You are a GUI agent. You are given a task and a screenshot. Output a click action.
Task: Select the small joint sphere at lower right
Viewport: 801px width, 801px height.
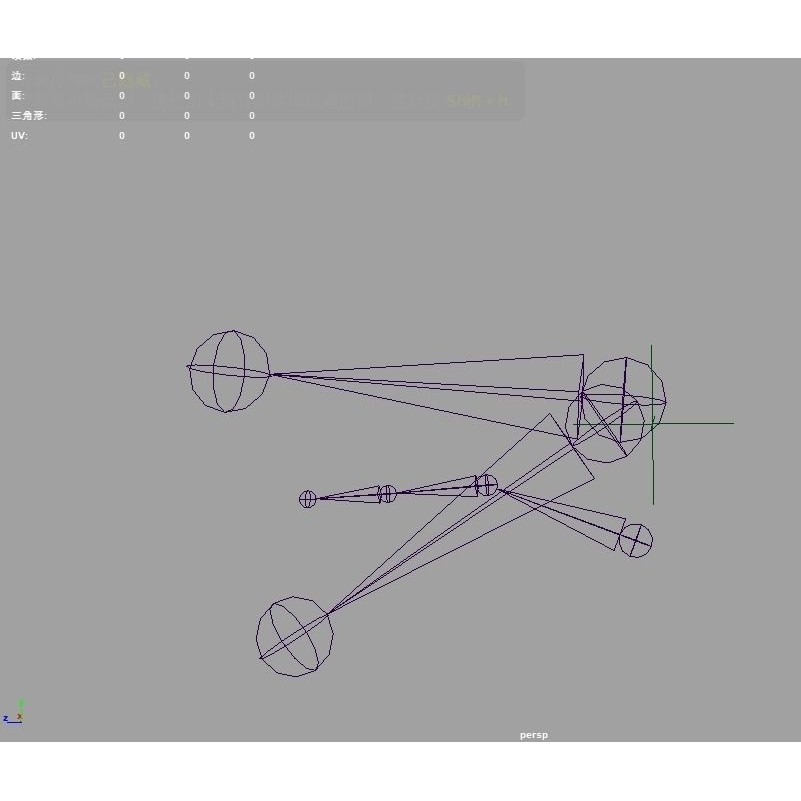pos(635,540)
